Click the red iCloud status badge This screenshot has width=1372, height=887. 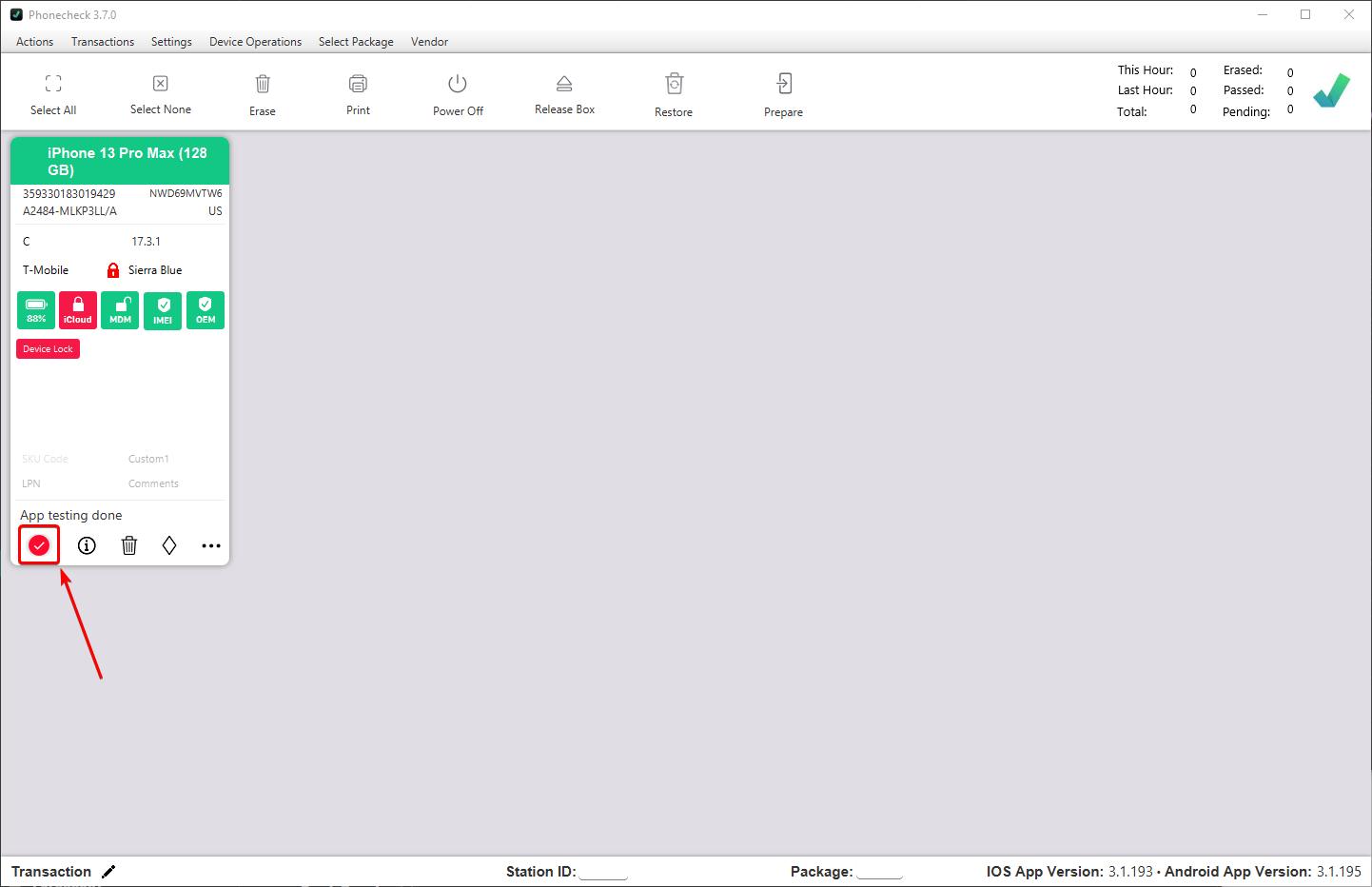coord(78,310)
